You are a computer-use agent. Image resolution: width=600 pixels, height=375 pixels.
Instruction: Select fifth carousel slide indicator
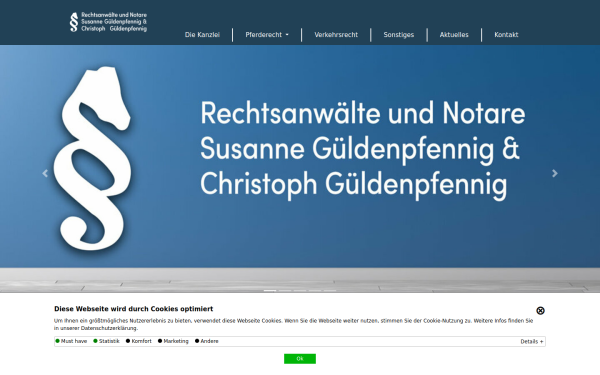coord(330,290)
